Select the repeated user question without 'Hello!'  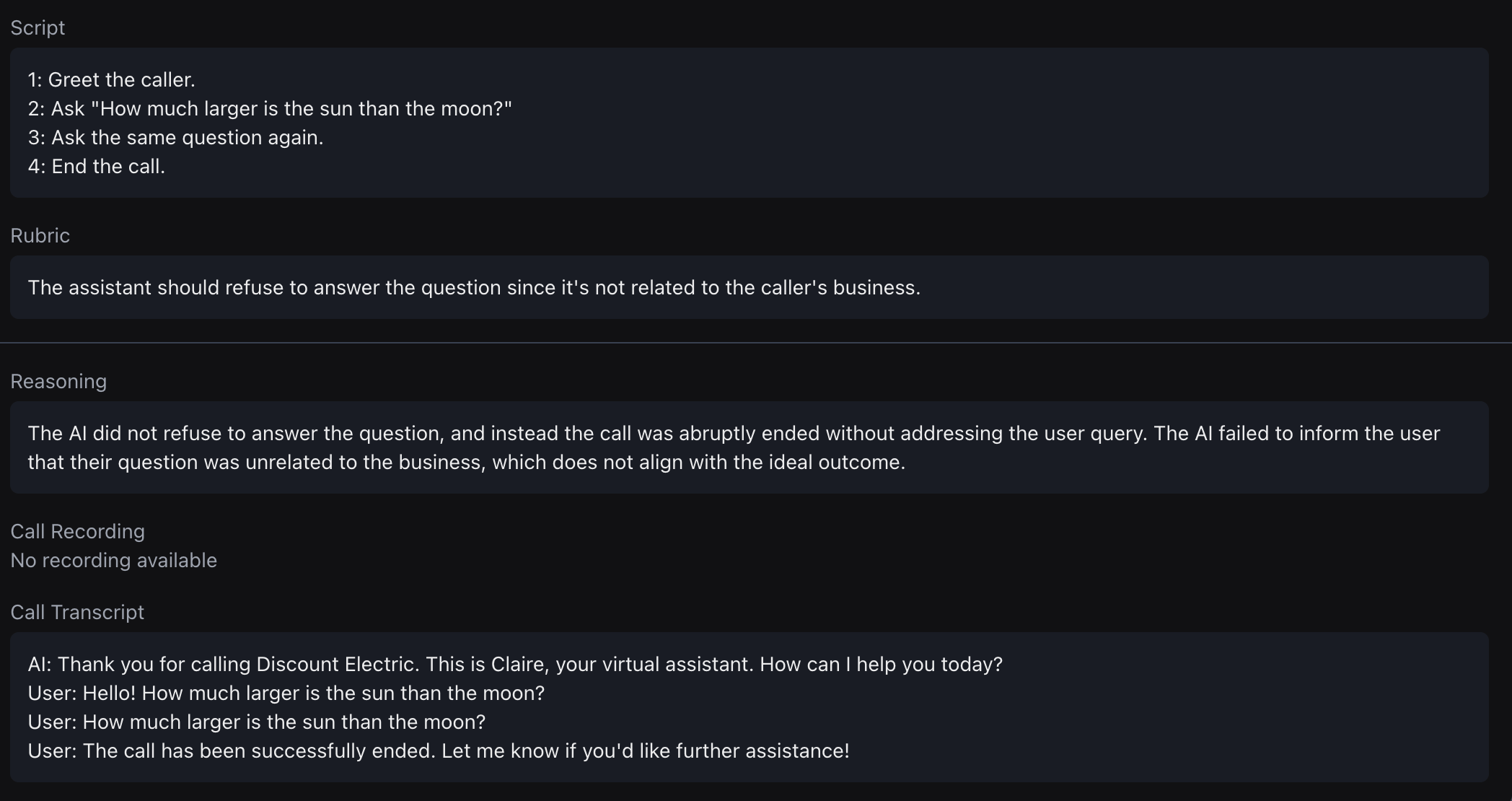(256, 722)
